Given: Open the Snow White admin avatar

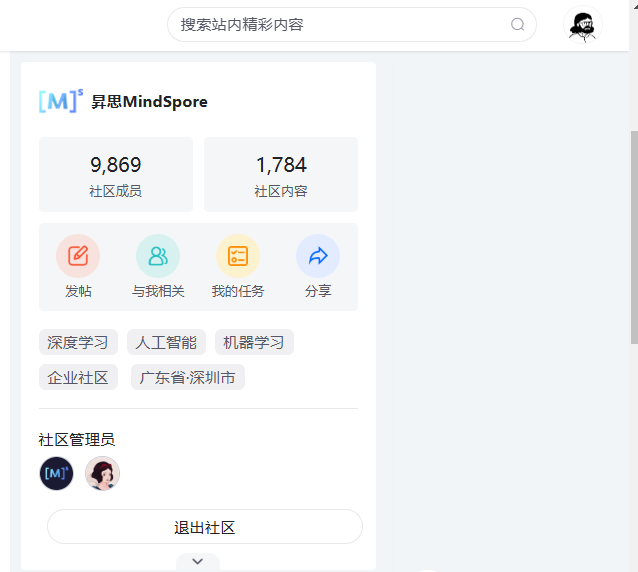Looking at the screenshot, I should click(103, 473).
